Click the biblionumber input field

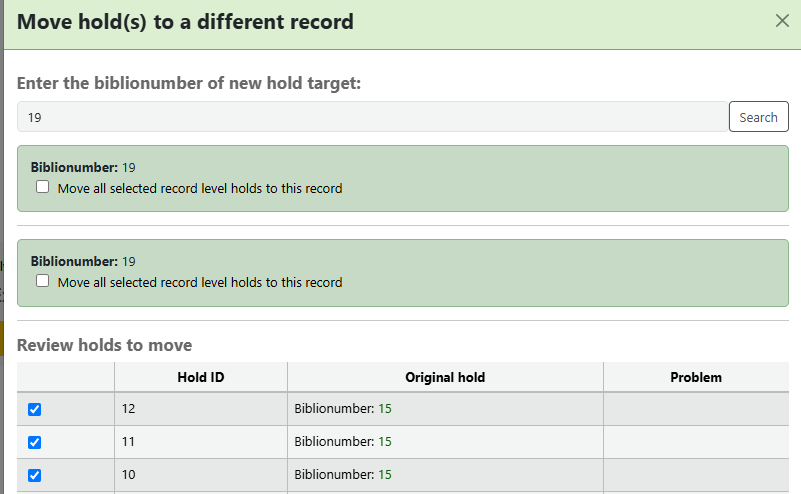coord(372,117)
